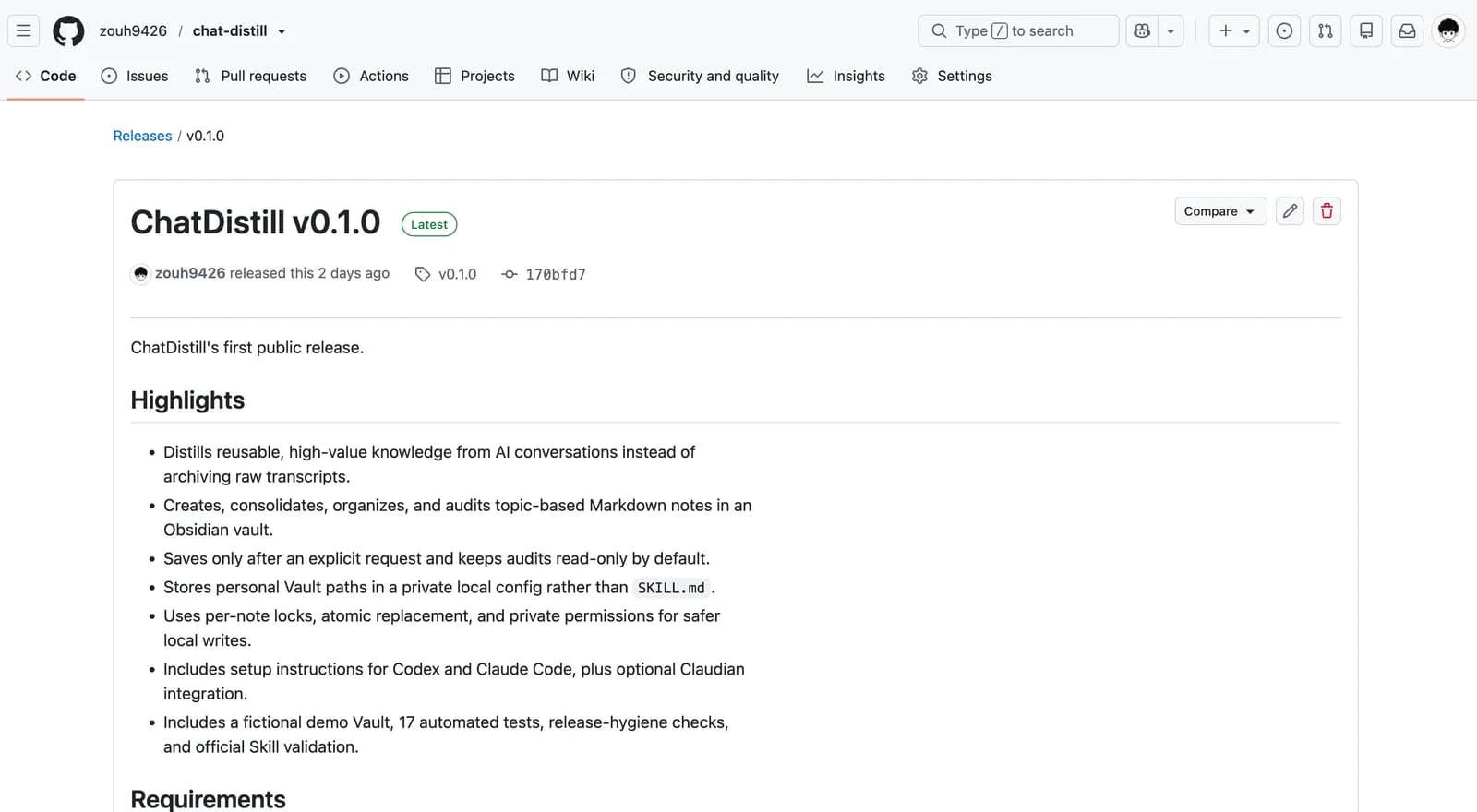Open the zouh9426 owner link
The image size is (1477, 812).
pyautogui.click(x=133, y=30)
